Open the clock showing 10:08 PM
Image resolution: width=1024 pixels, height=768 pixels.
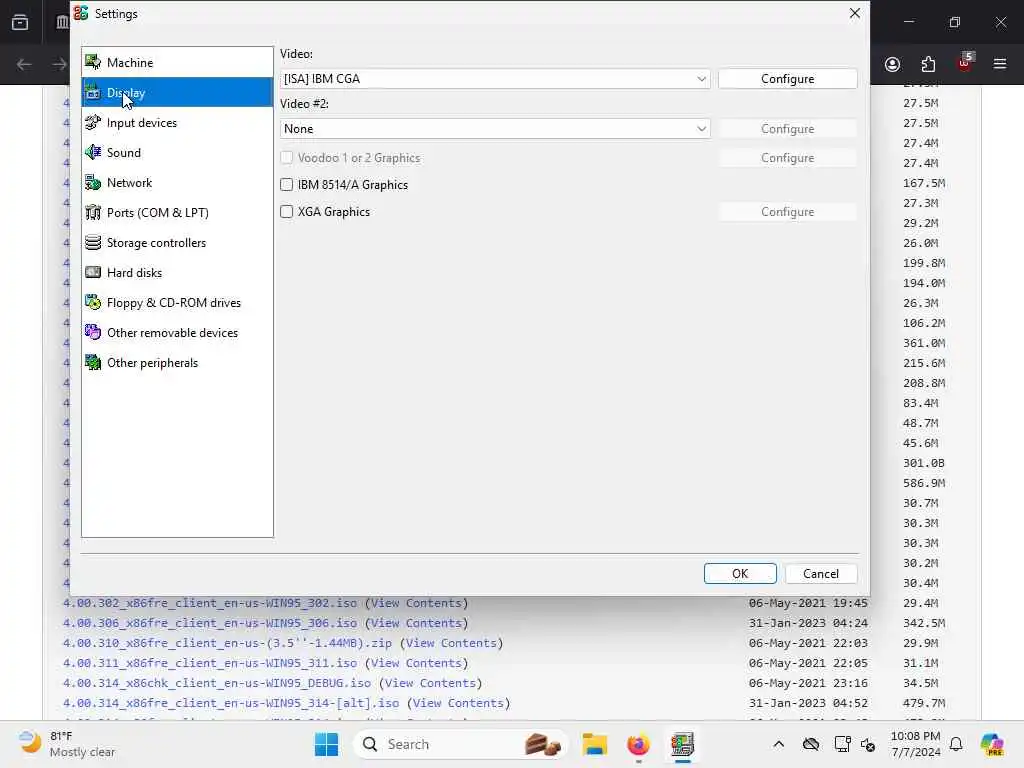point(916,744)
